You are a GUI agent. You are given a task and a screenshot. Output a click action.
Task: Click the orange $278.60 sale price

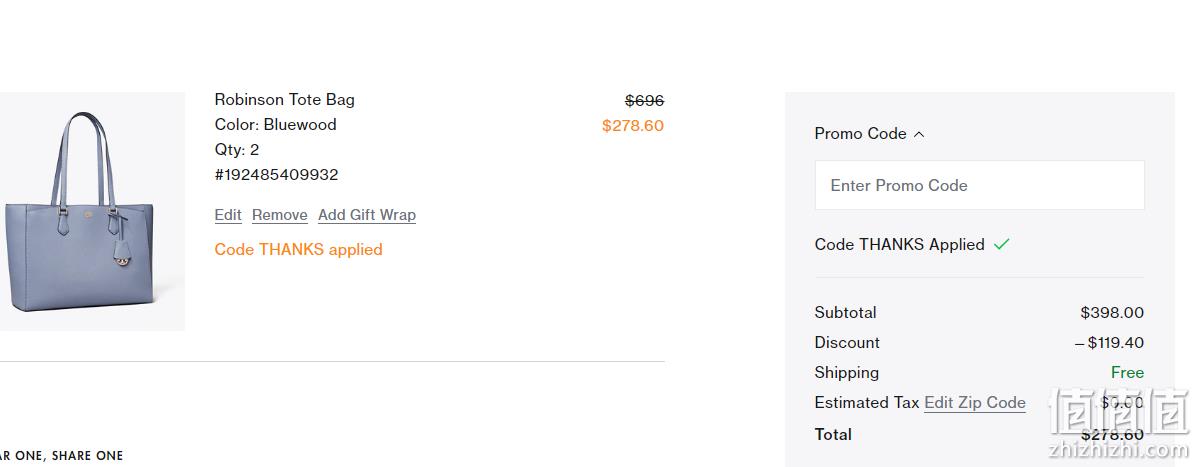633,125
